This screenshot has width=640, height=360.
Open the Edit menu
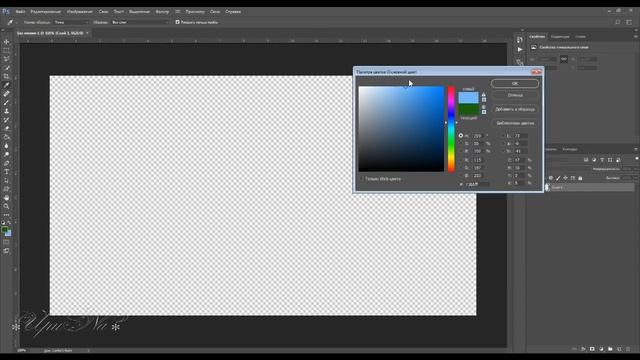(x=46, y=11)
